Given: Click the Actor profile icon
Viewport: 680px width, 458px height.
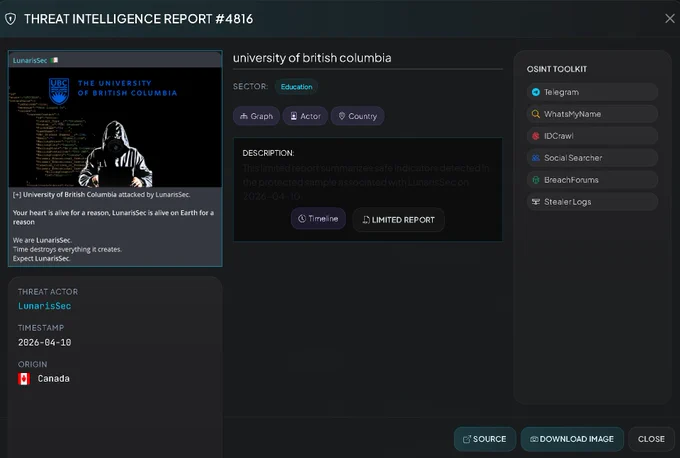Looking at the screenshot, I should pos(294,116).
